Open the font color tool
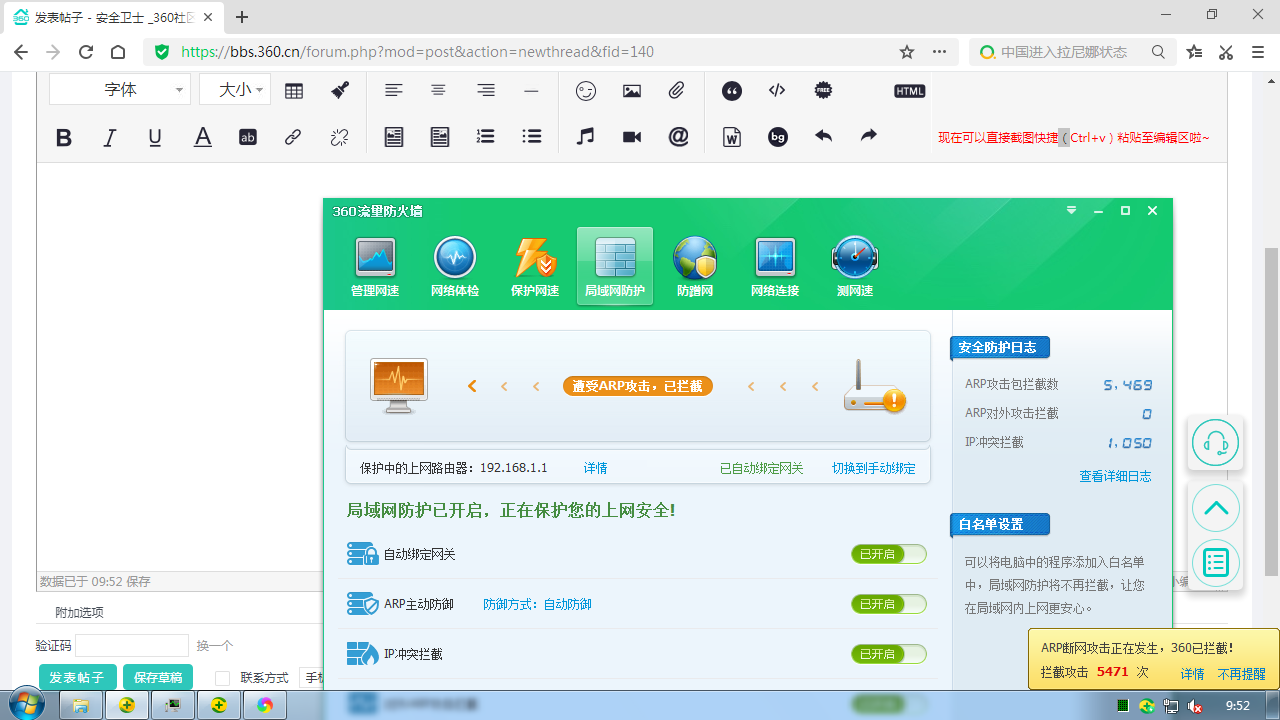Image resolution: width=1280 pixels, height=720 pixels. click(x=203, y=138)
